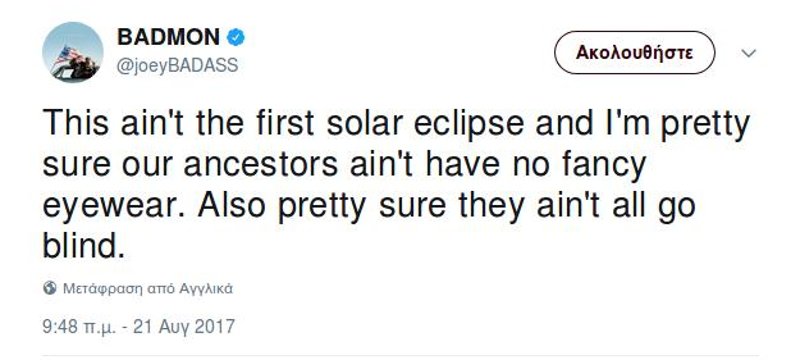Click the Μετάφραση από Αγγλικά translate link
This screenshot has width=800, height=360.
pos(147,289)
